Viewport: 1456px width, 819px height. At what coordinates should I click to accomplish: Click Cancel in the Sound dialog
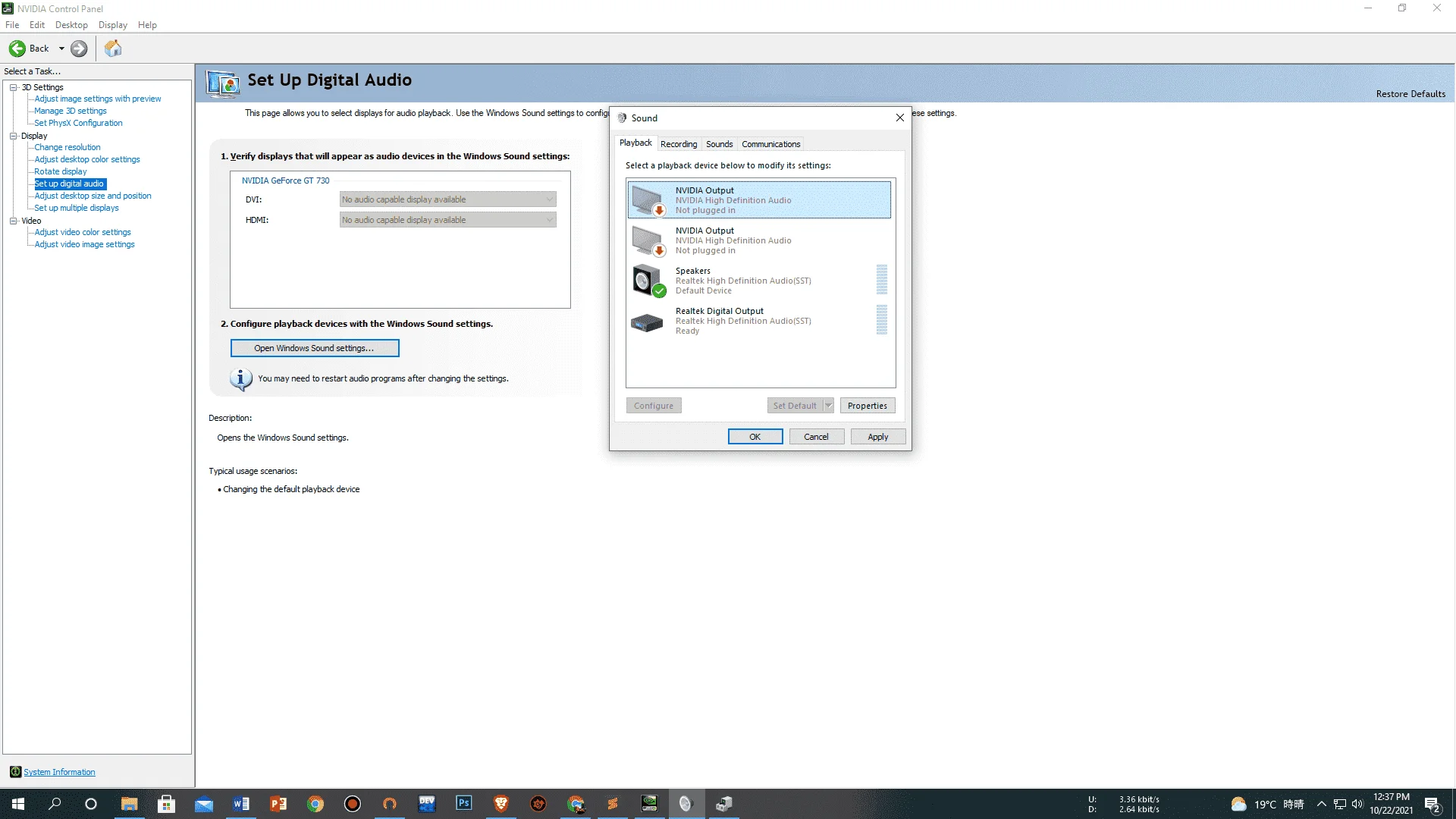click(x=817, y=437)
